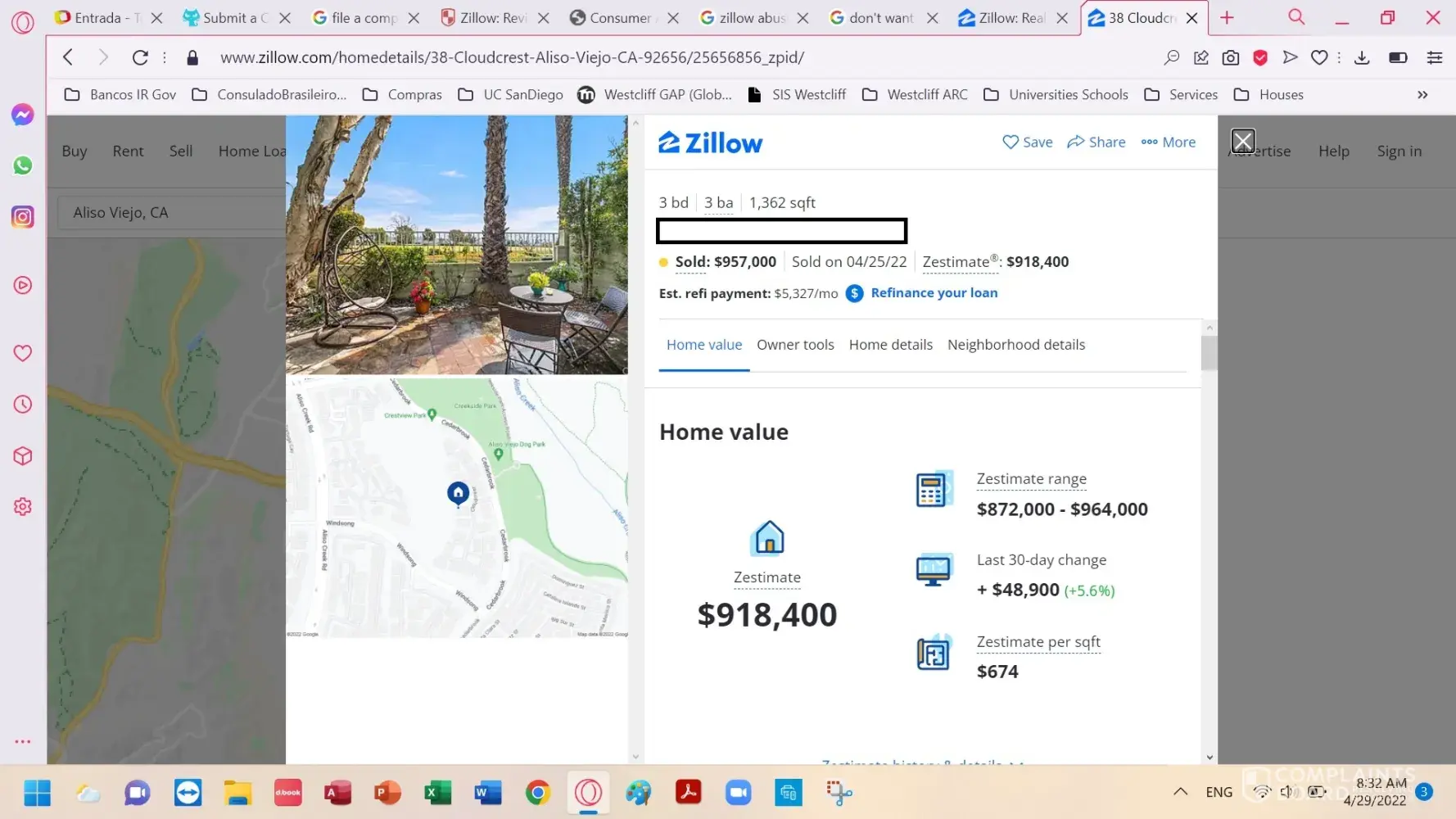
Task: Toggle the battery saver icon
Action: tap(1398, 57)
